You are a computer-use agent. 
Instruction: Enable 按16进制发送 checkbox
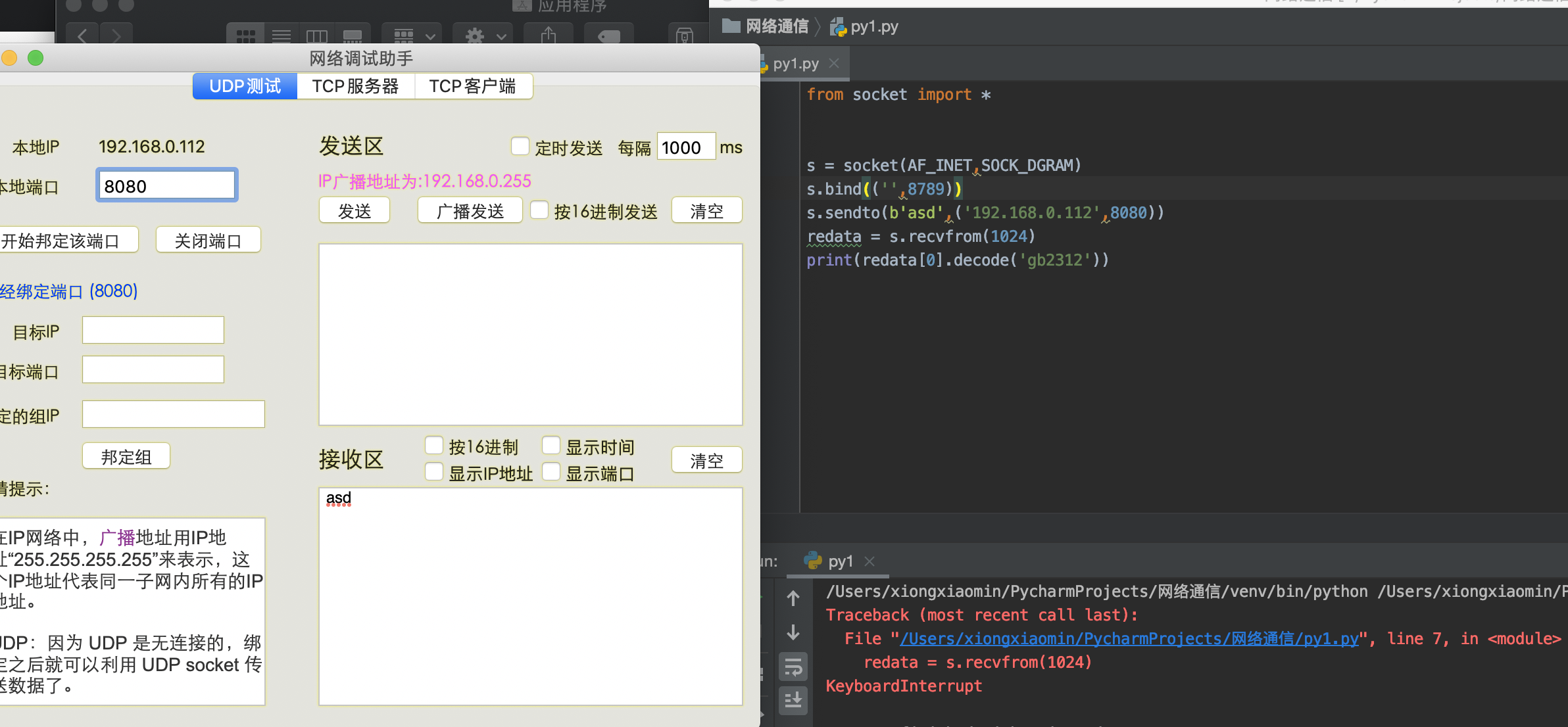point(539,210)
